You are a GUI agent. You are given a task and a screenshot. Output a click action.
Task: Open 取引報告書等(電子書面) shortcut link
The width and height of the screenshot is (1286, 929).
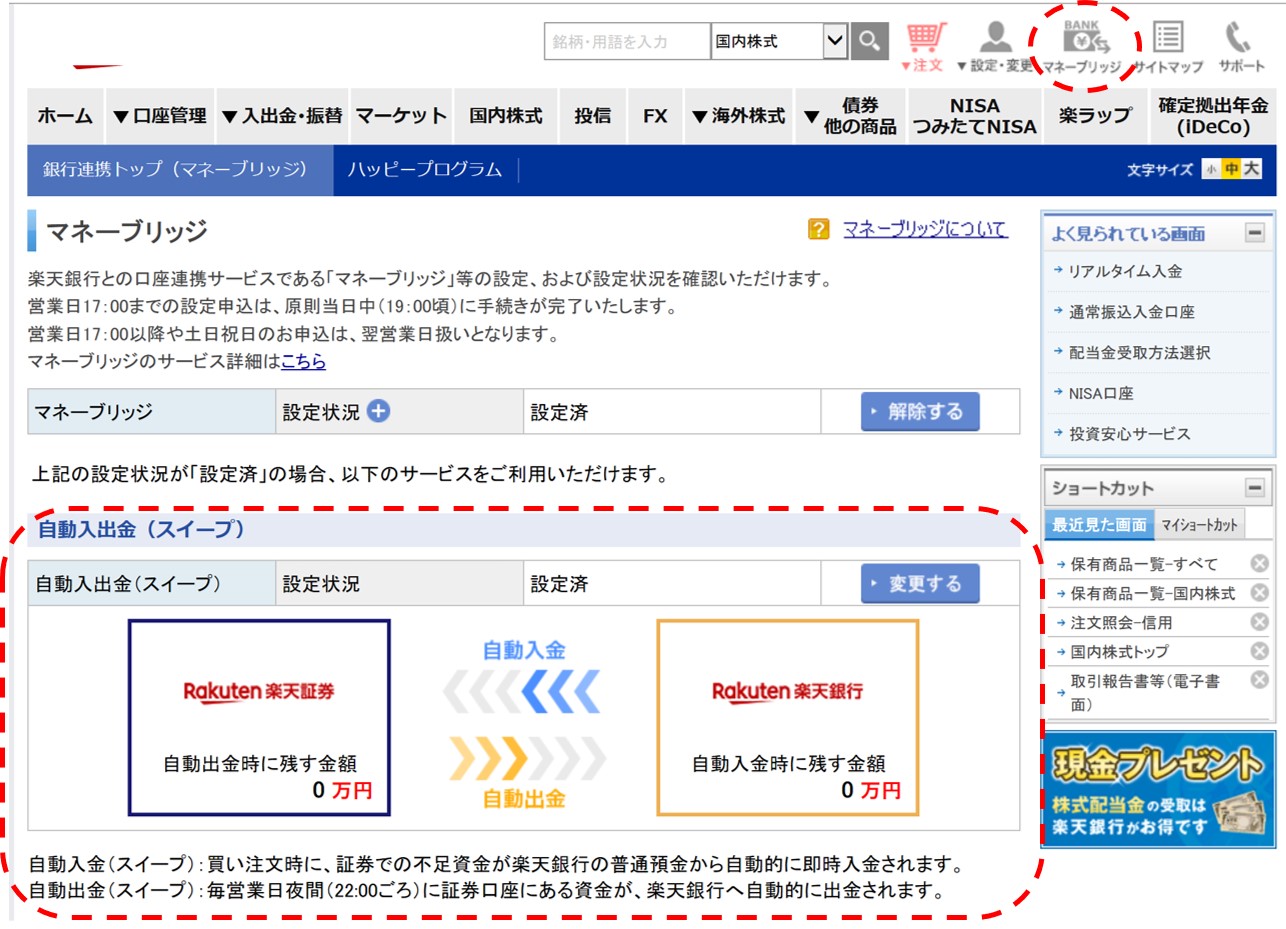coord(1144,693)
